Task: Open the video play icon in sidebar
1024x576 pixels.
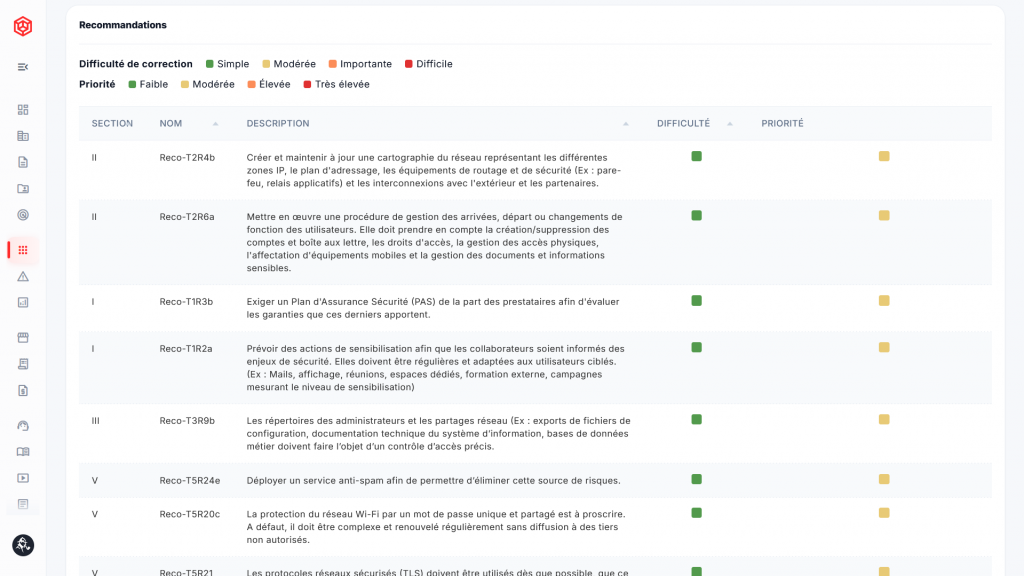Action: pyautogui.click(x=23, y=478)
